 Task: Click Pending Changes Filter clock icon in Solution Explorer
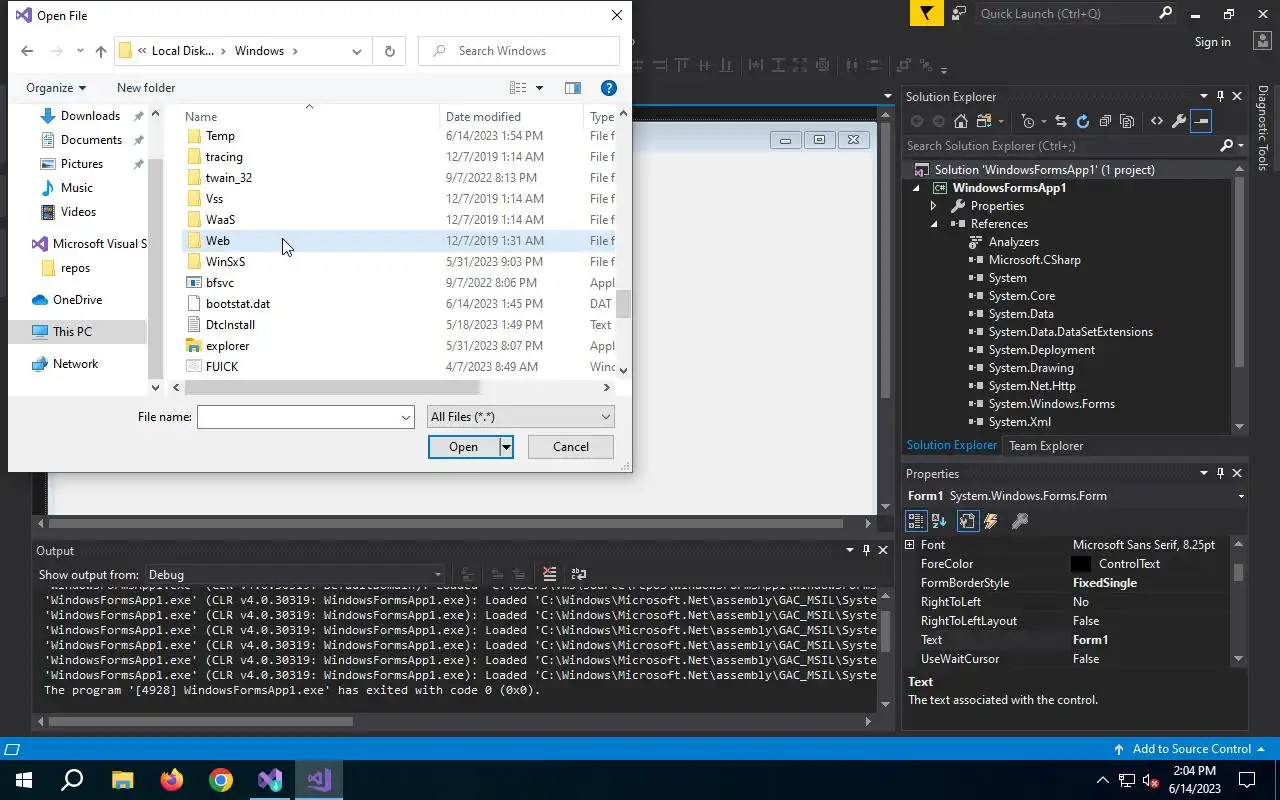click(1028, 121)
